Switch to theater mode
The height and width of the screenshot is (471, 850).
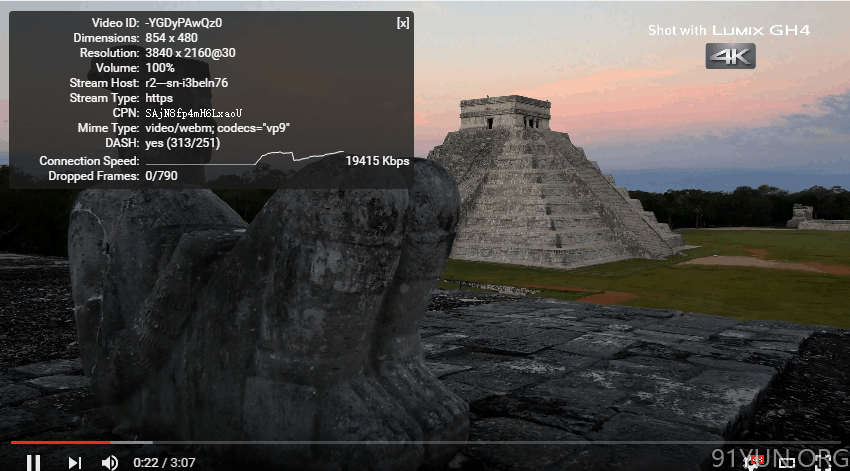click(787, 462)
